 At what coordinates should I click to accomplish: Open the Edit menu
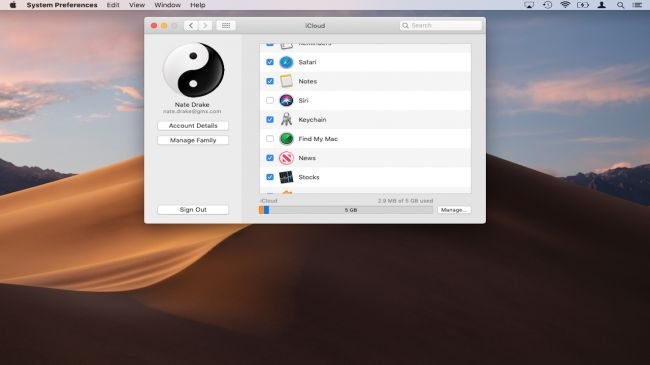[113, 5]
